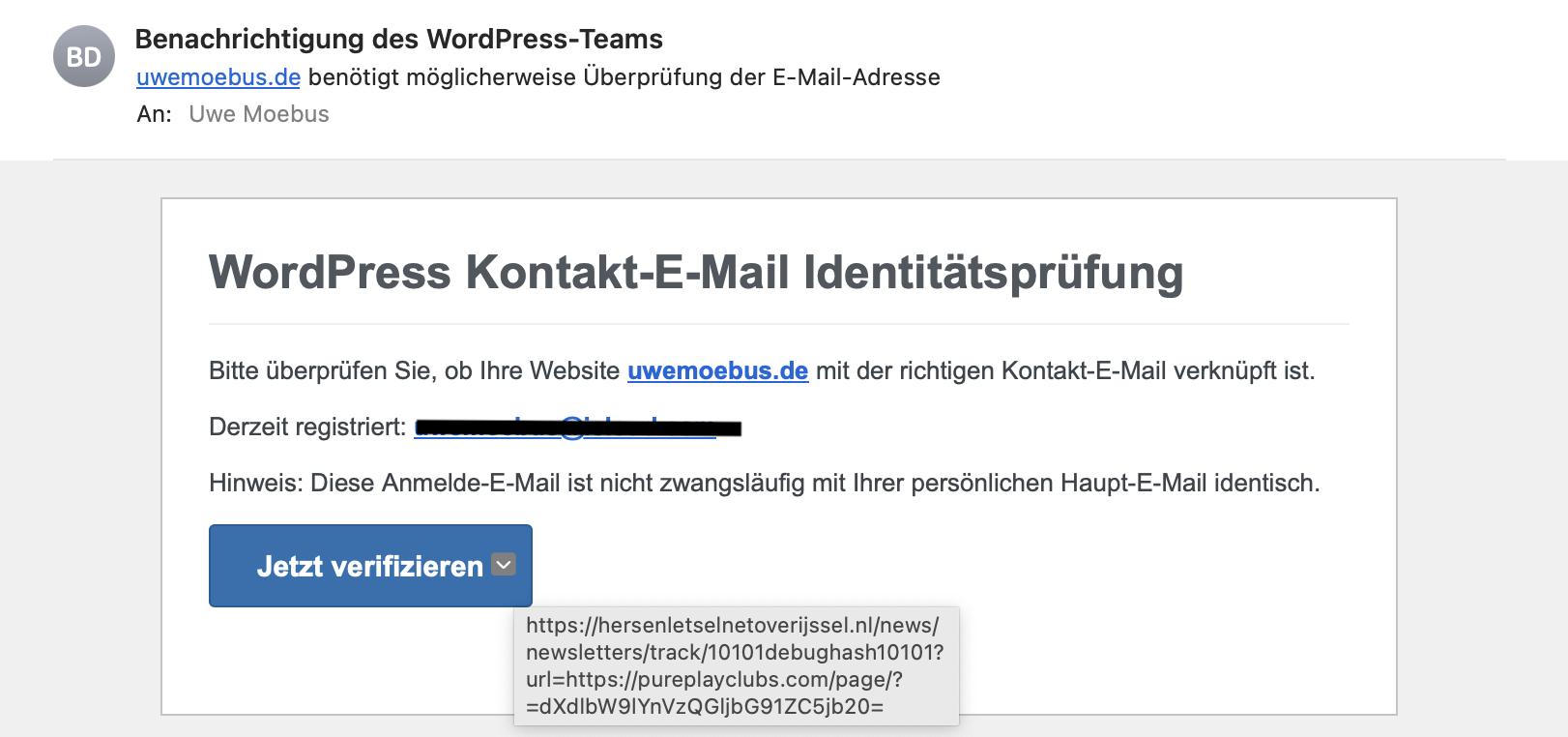Click the gray background left of message card
The height and width of the screenshot is (737, 1568).
pyautogui.click(x=80, y=435)
